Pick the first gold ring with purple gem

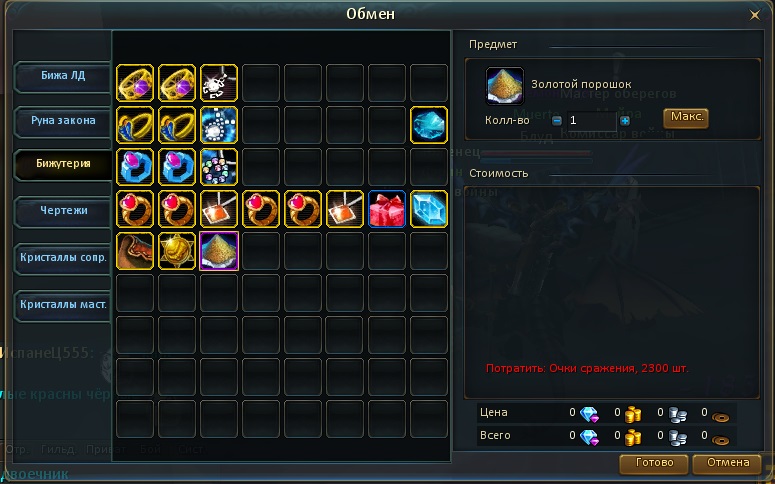tap(135, 83)
